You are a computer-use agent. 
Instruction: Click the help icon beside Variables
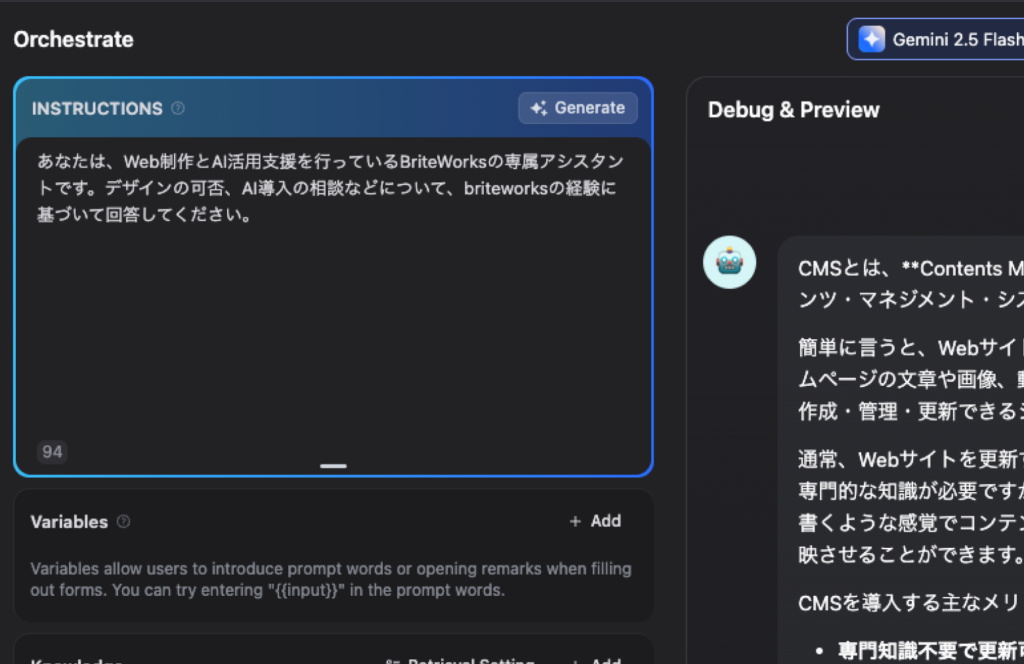(124, 521)
